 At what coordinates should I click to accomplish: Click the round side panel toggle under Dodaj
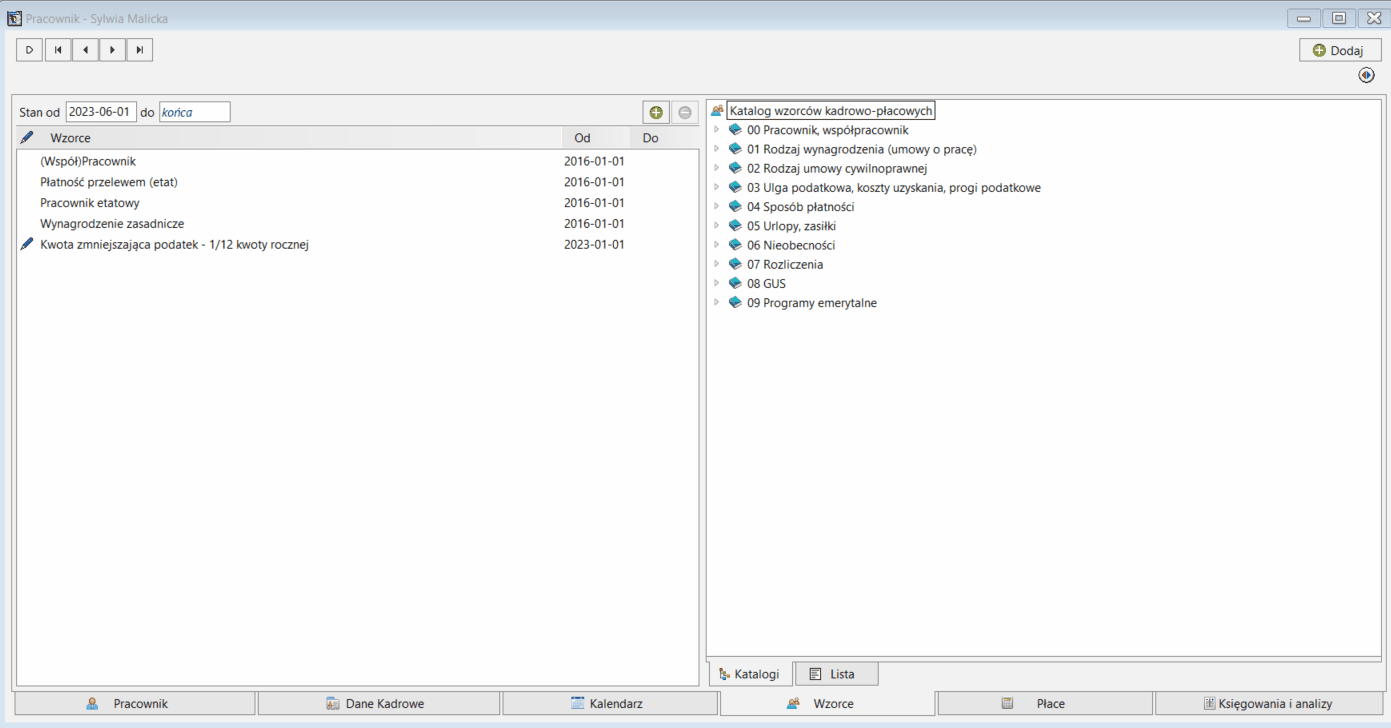[1367, 75]
